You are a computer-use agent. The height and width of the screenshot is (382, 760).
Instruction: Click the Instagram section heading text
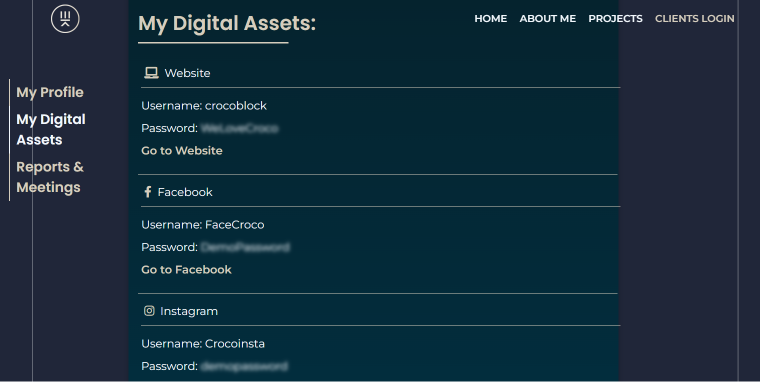tap(189, 311)
